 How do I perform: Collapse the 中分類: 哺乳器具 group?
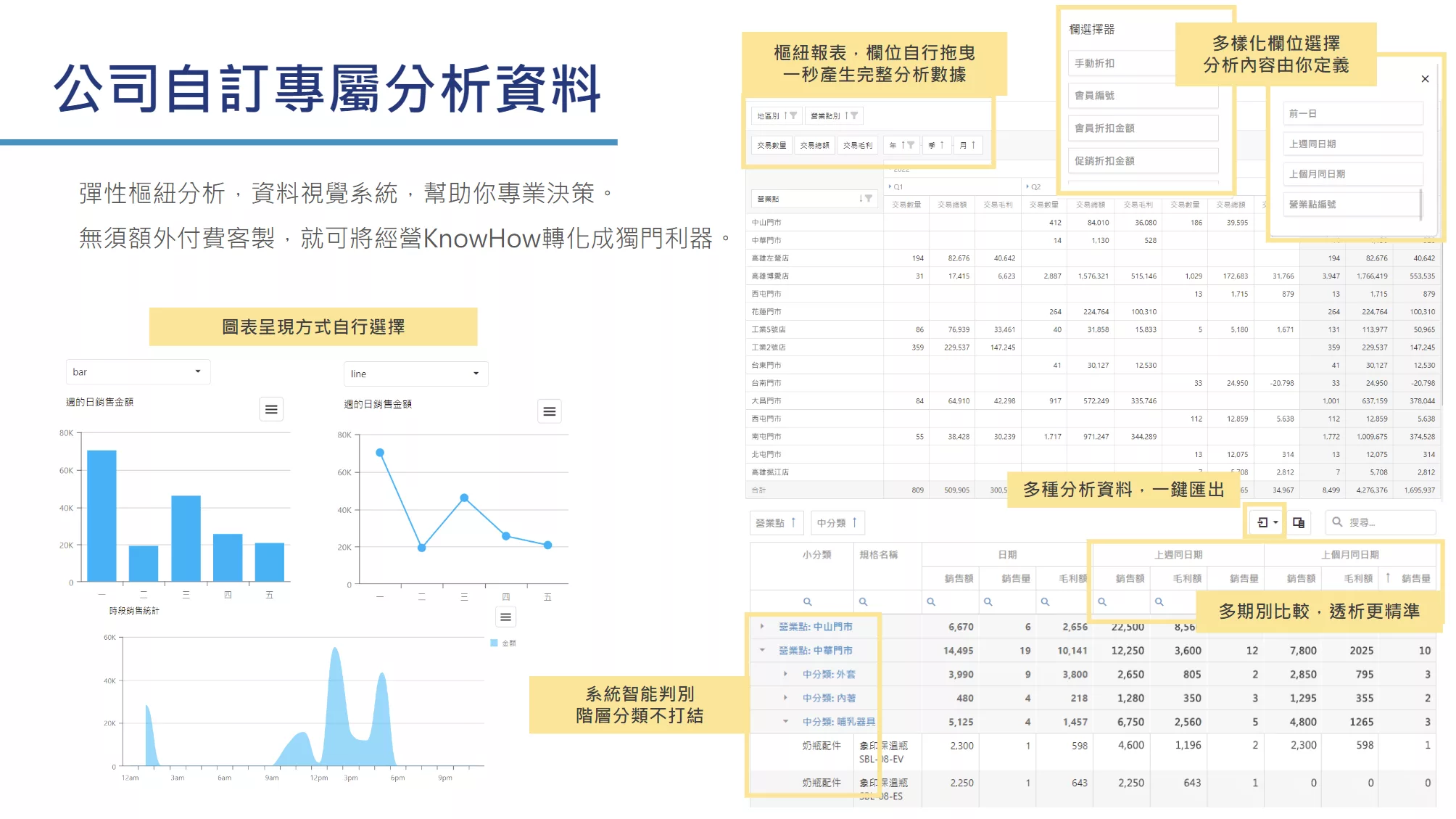785,721
